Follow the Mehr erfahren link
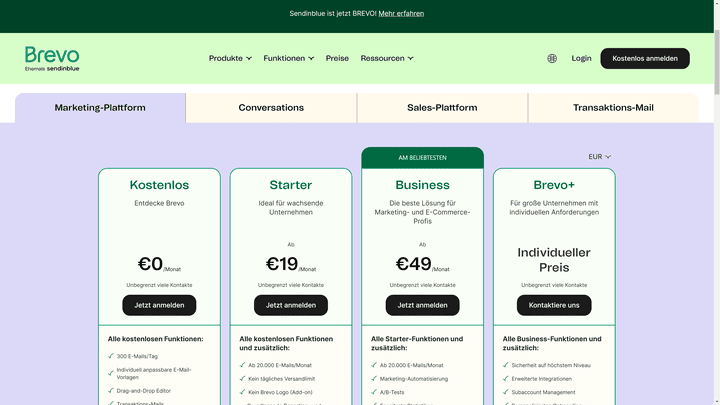The width and height of the screenshot is (720, 405). [401, 13]
